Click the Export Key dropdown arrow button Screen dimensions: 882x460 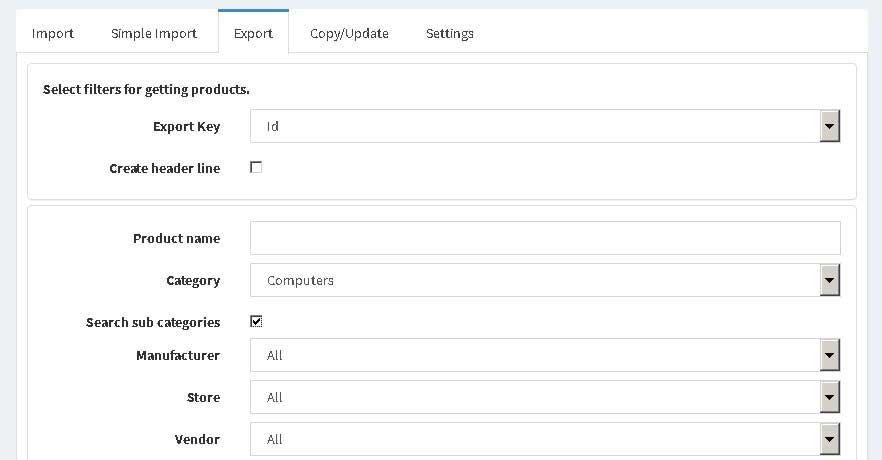coord(829,126)
